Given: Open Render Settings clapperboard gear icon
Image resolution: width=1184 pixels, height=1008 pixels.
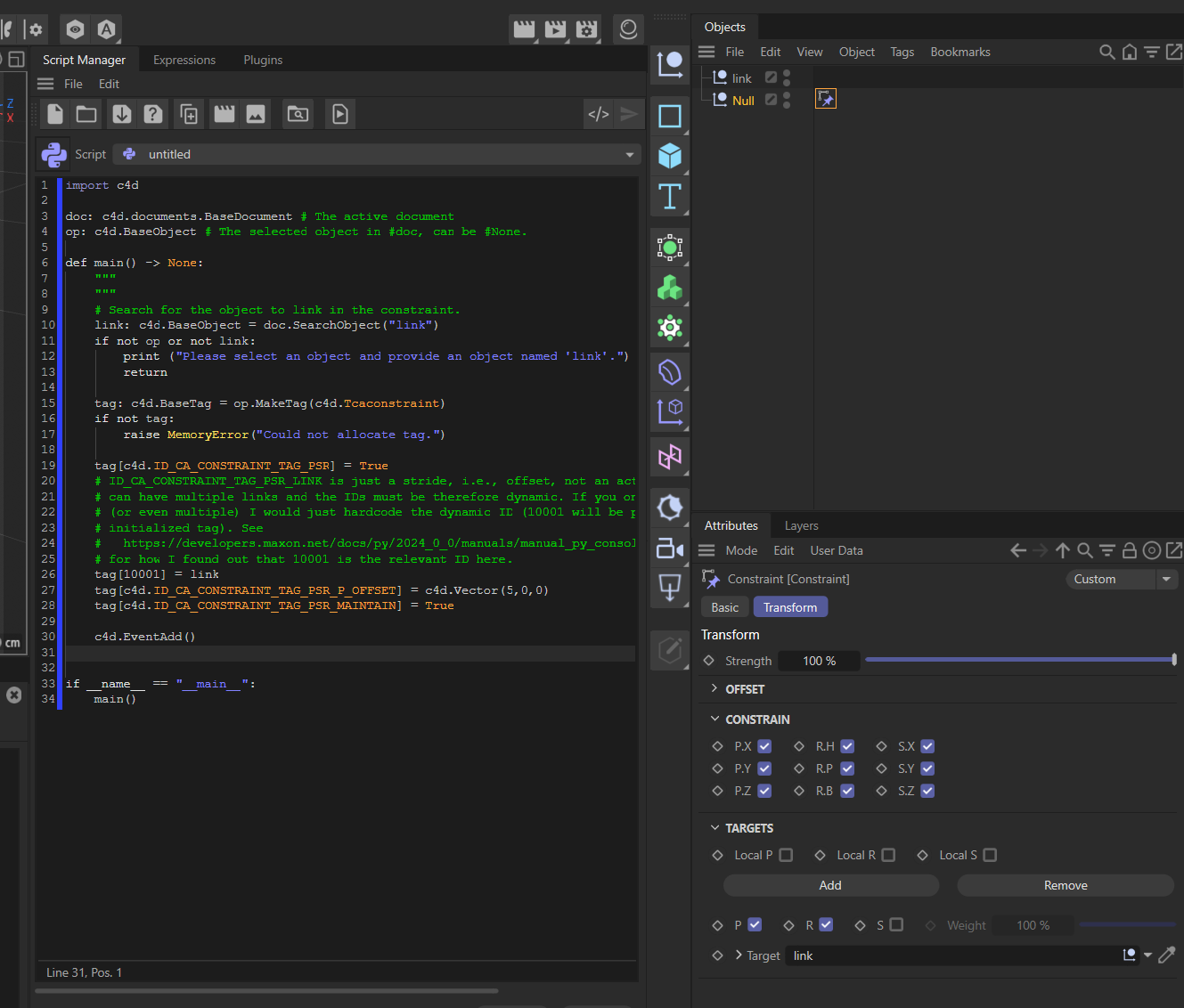Looking at the screenshot, I should coord(587,29).
